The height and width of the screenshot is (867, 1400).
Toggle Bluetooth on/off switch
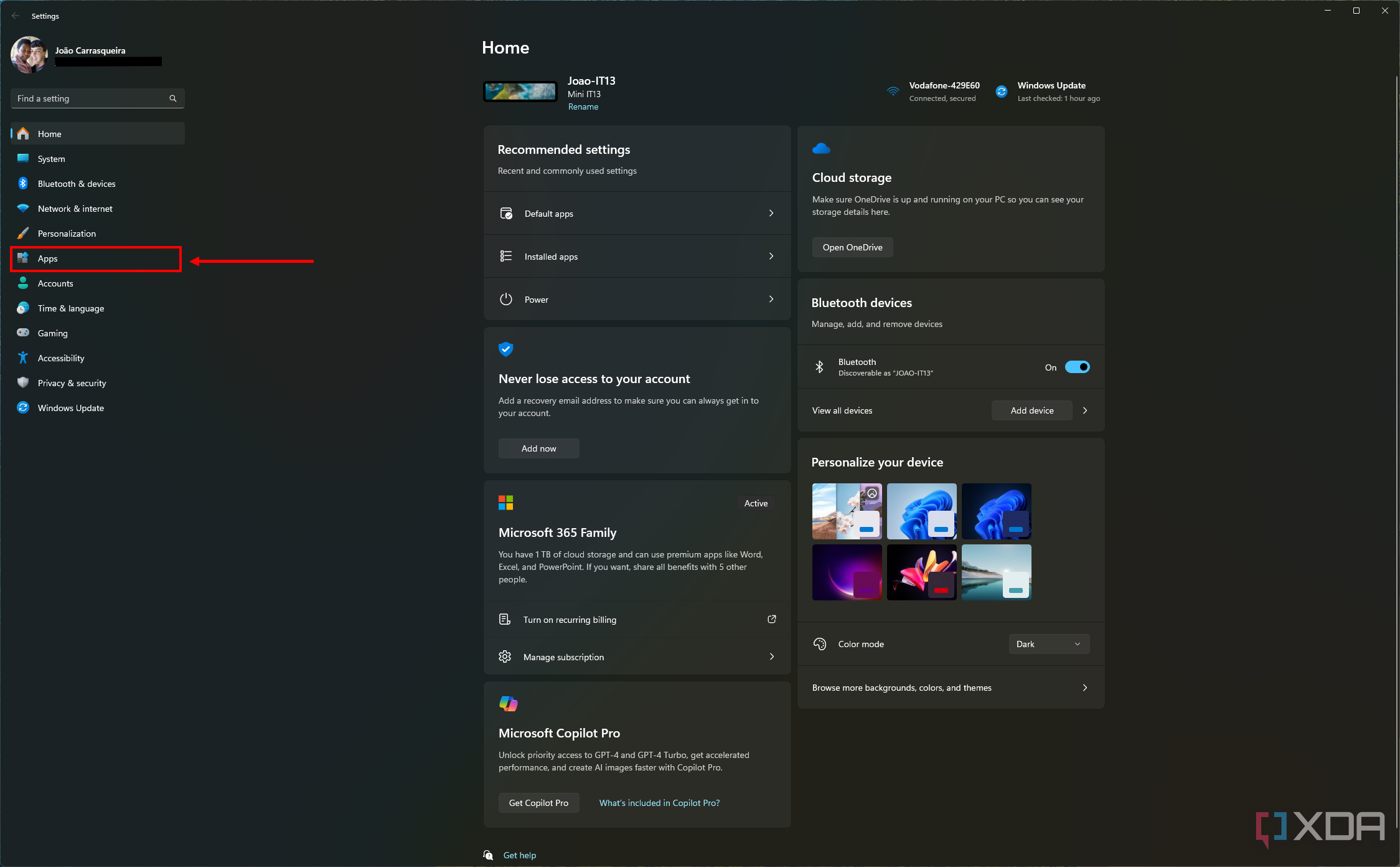pos(1074,366)
